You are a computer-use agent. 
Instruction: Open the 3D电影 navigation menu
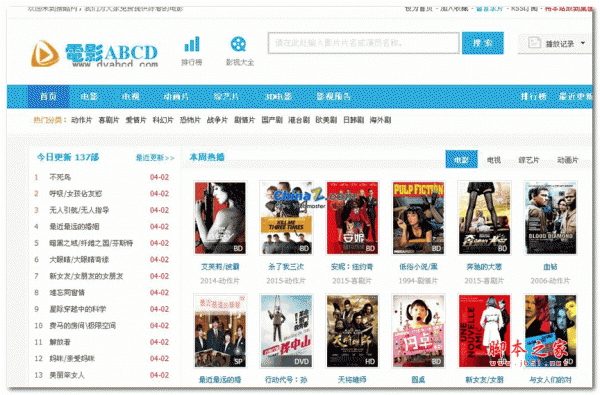coord(278,96)
